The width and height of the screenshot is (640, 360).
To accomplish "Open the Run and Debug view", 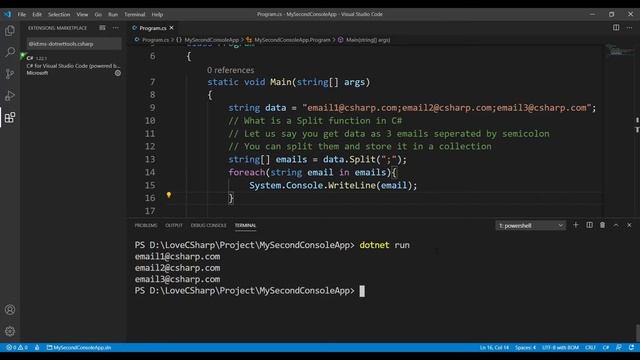I will click(x=10, y=96).
